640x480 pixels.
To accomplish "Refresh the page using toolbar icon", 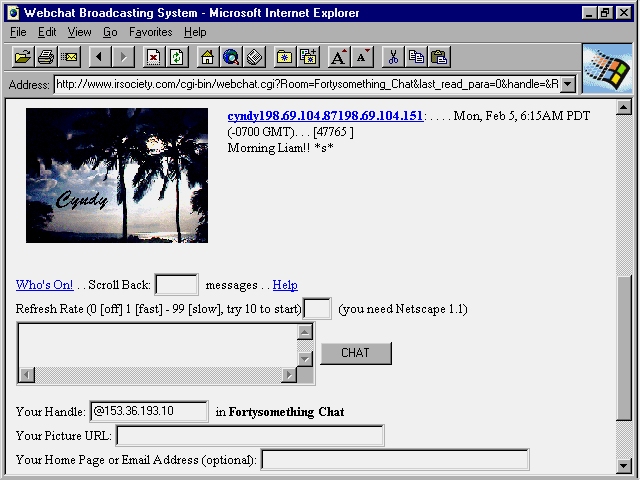I will pyautogui.click(x=177, y=56).
